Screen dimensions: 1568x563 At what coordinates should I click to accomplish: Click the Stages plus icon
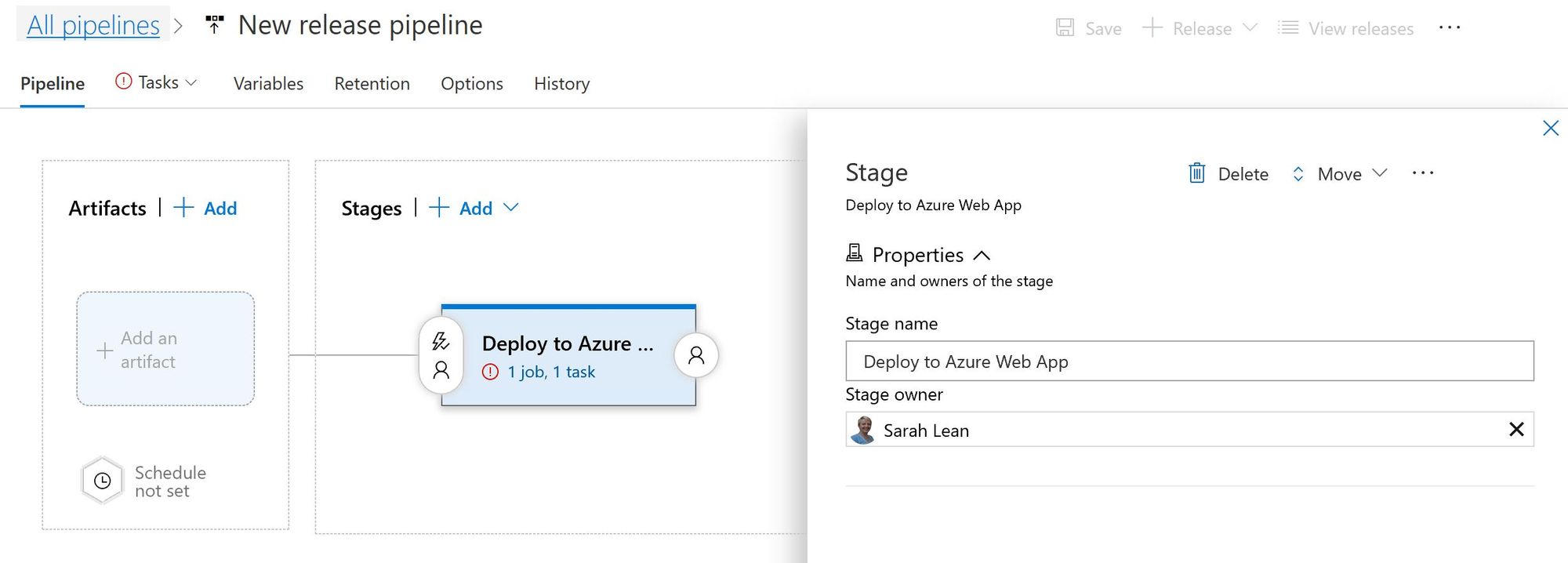click(439, 208)
